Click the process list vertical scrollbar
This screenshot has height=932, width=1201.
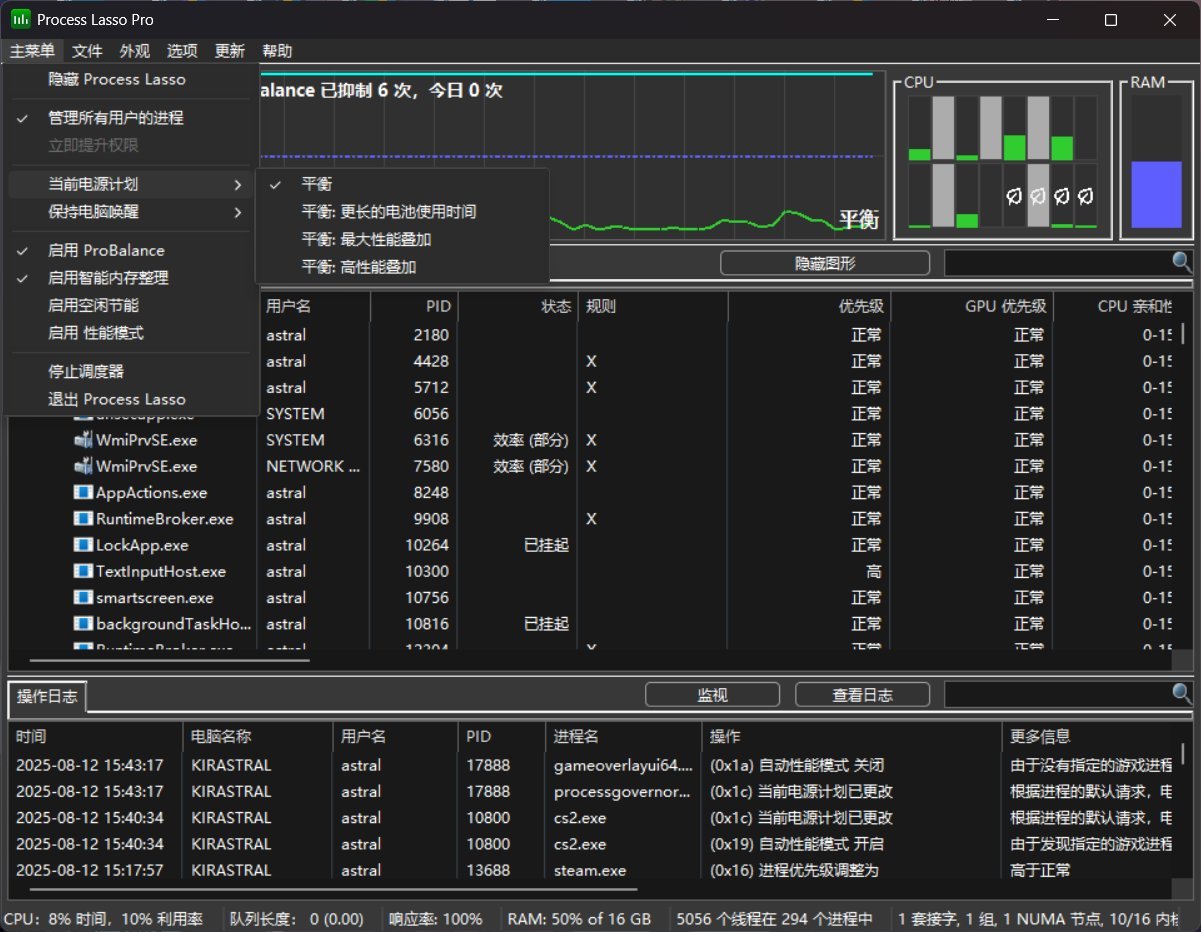tap(1185, 334)
